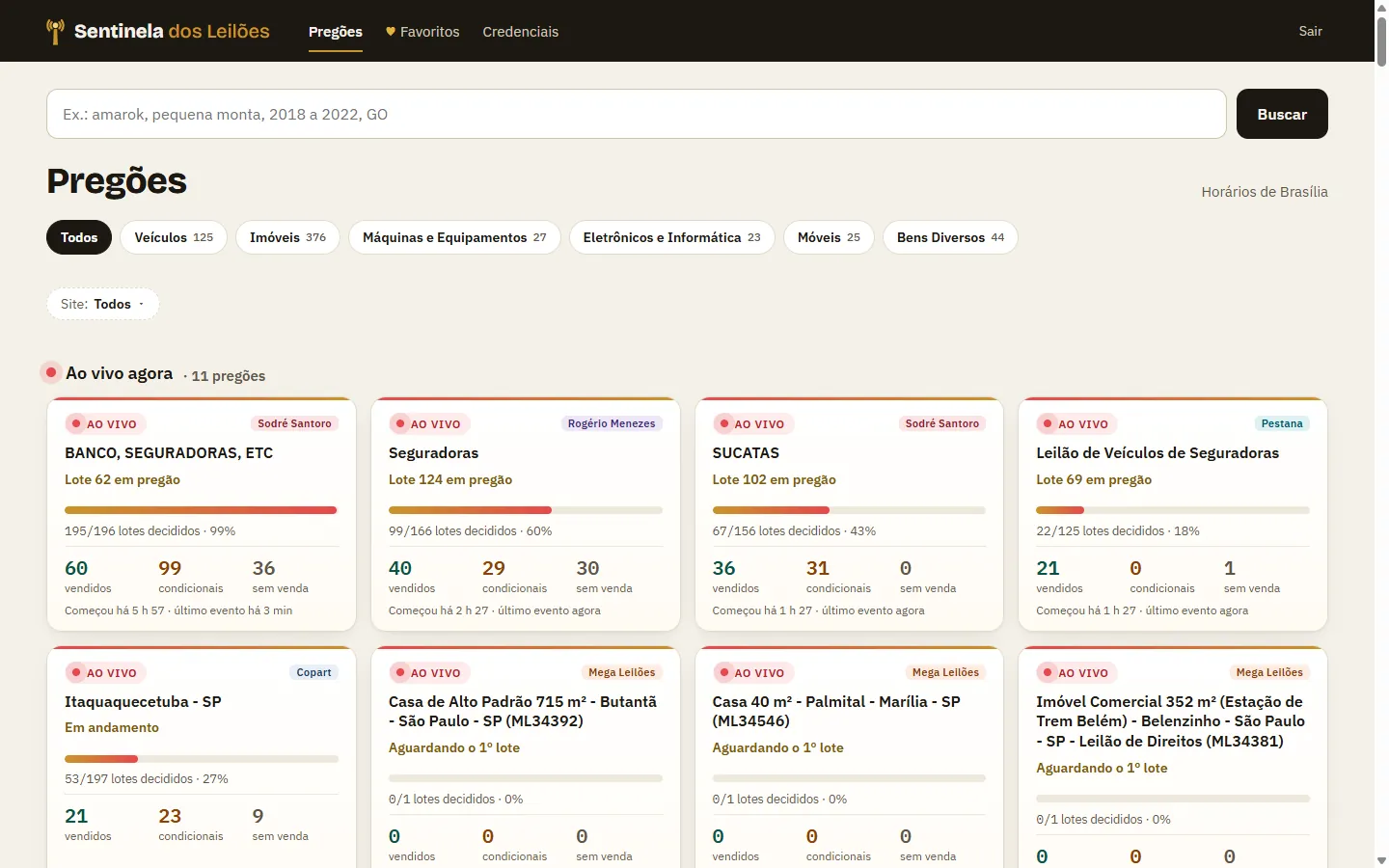This screenshot has width=1389, height=868.
Task: Click '195/196 lotes decididos · 99%' text
Action: click(150, 530)
